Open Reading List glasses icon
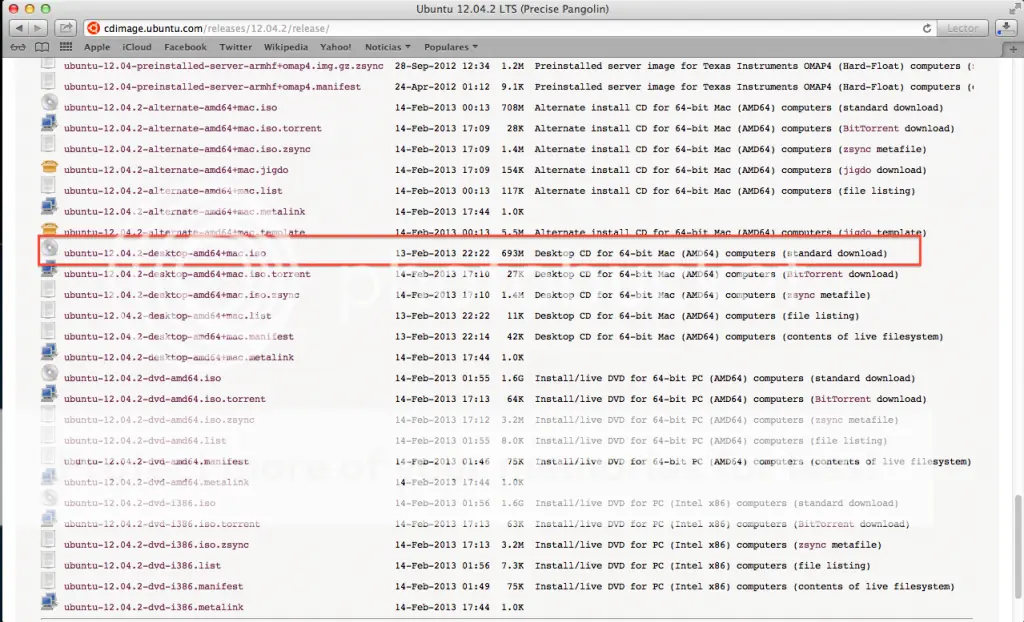 click(x=18, y=47)
